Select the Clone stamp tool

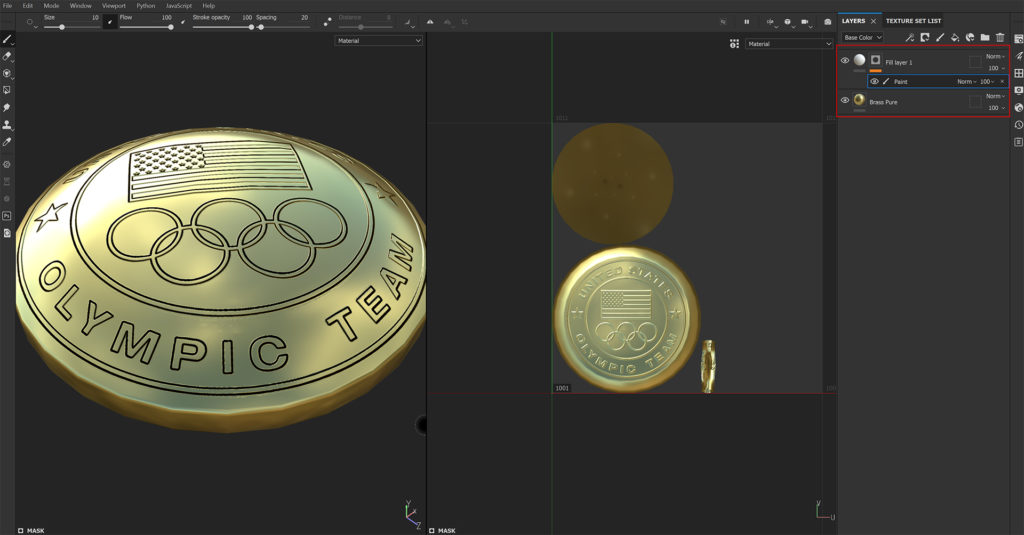click(x=7, y=124)
